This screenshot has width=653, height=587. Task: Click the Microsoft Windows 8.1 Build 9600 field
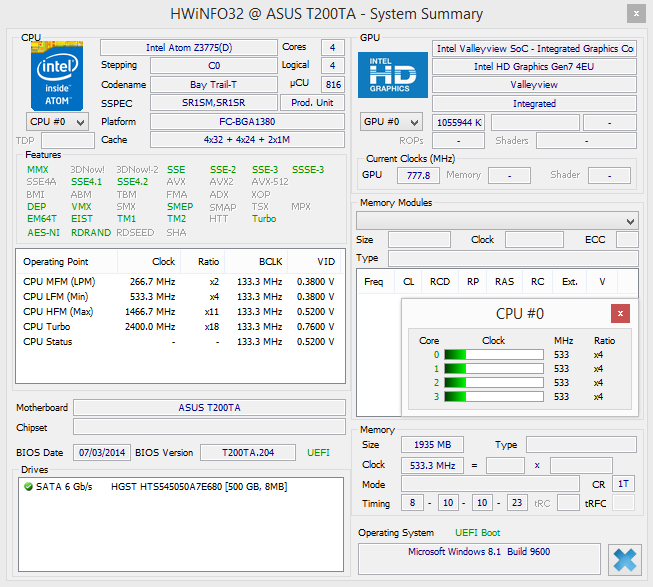(479, 559)
